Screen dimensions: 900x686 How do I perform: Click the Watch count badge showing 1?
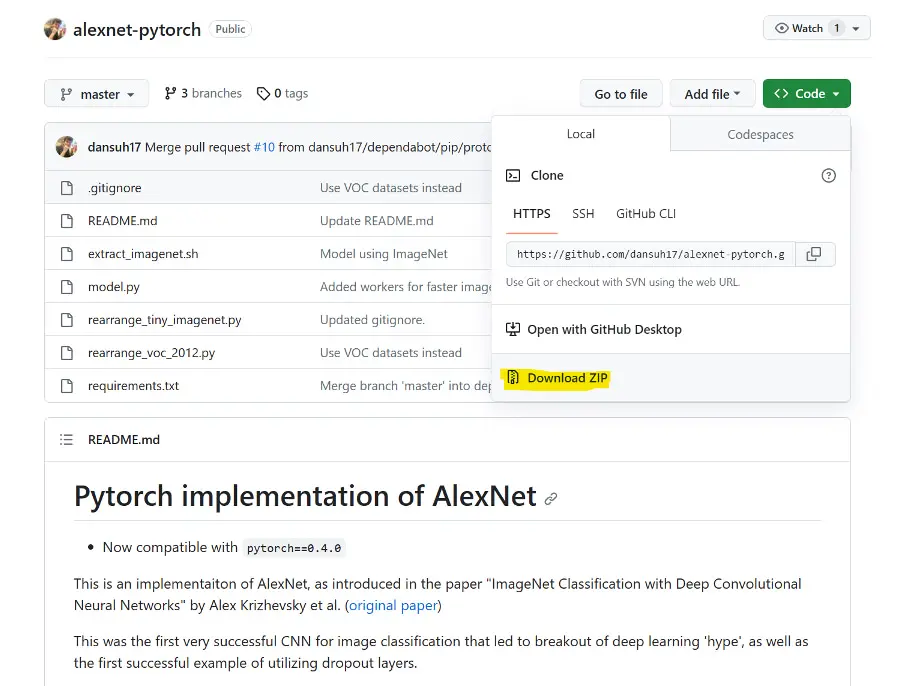tap(837, 28)
